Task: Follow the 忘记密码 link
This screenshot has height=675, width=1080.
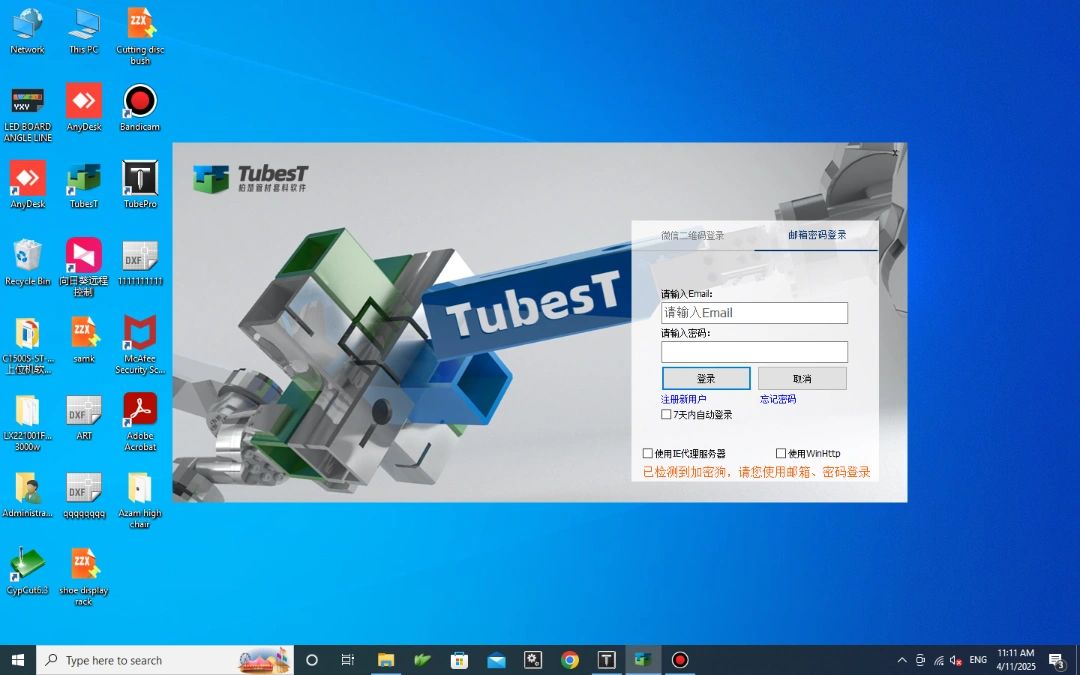Action: pyautogui.click(x=778, y=399)
